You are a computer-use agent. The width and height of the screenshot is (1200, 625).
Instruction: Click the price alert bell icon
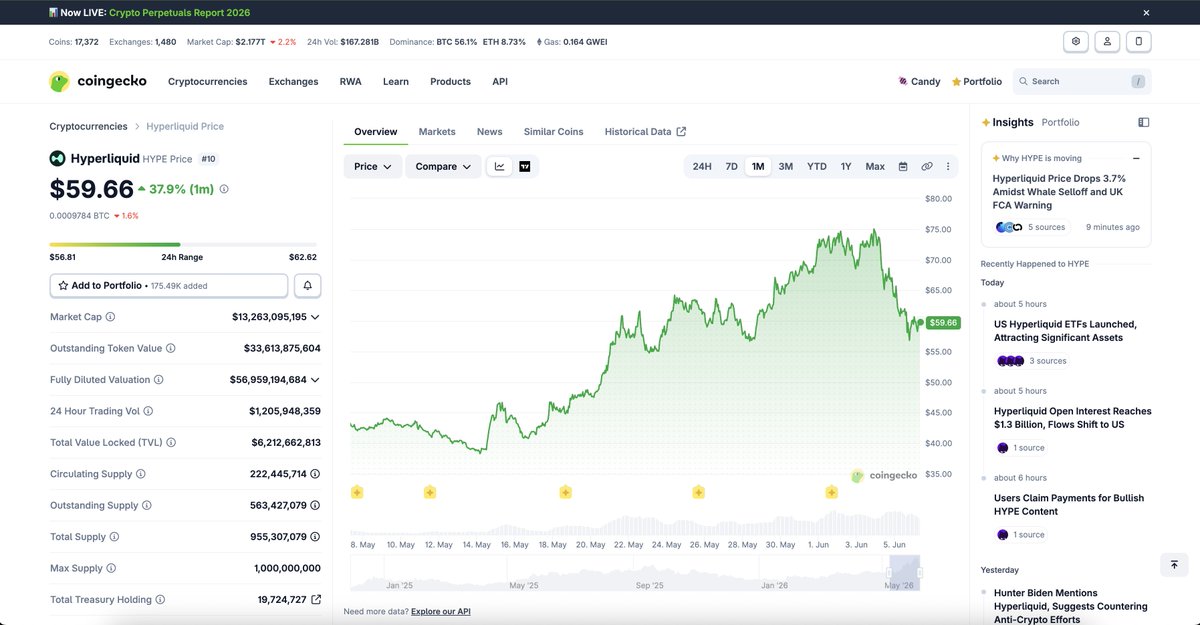tap(307, 286)
